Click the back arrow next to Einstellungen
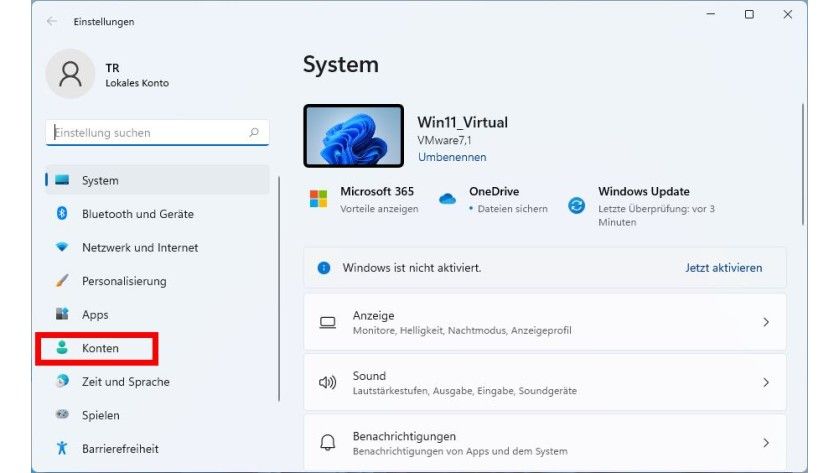This screenshot has height=473, width=840. [51, 21]
